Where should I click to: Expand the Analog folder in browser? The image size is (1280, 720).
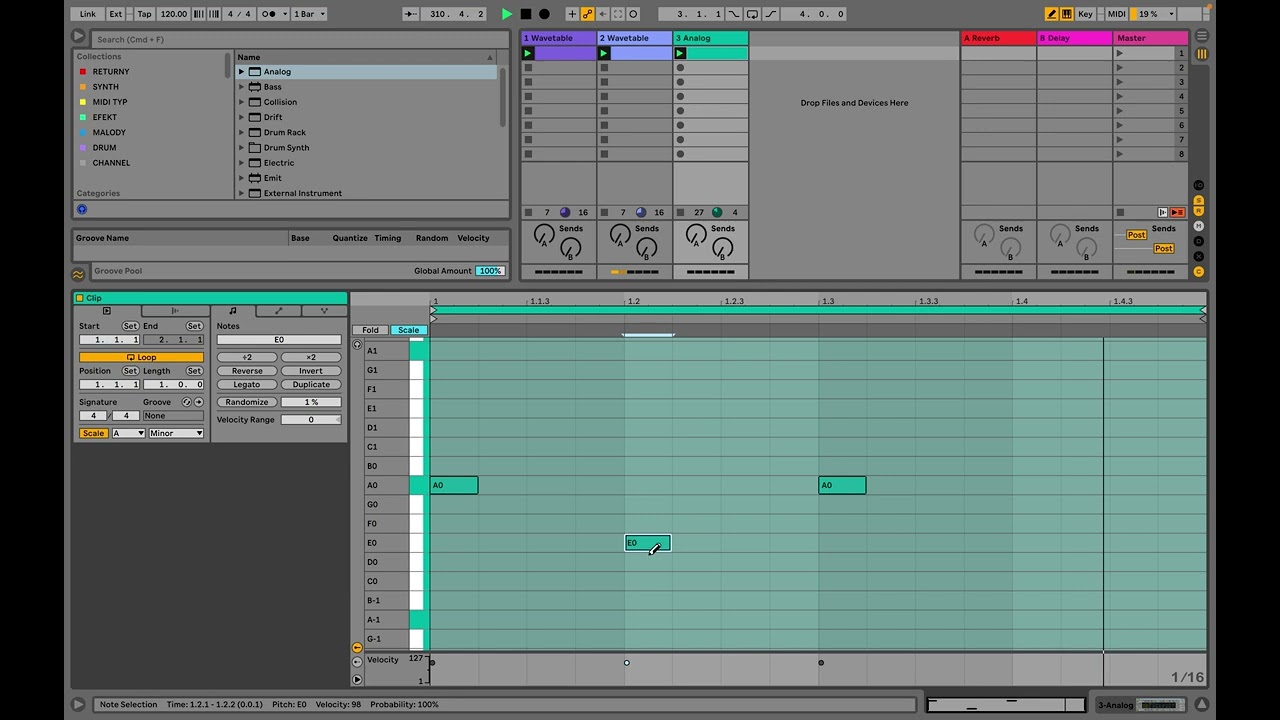(x=241, y=72)
